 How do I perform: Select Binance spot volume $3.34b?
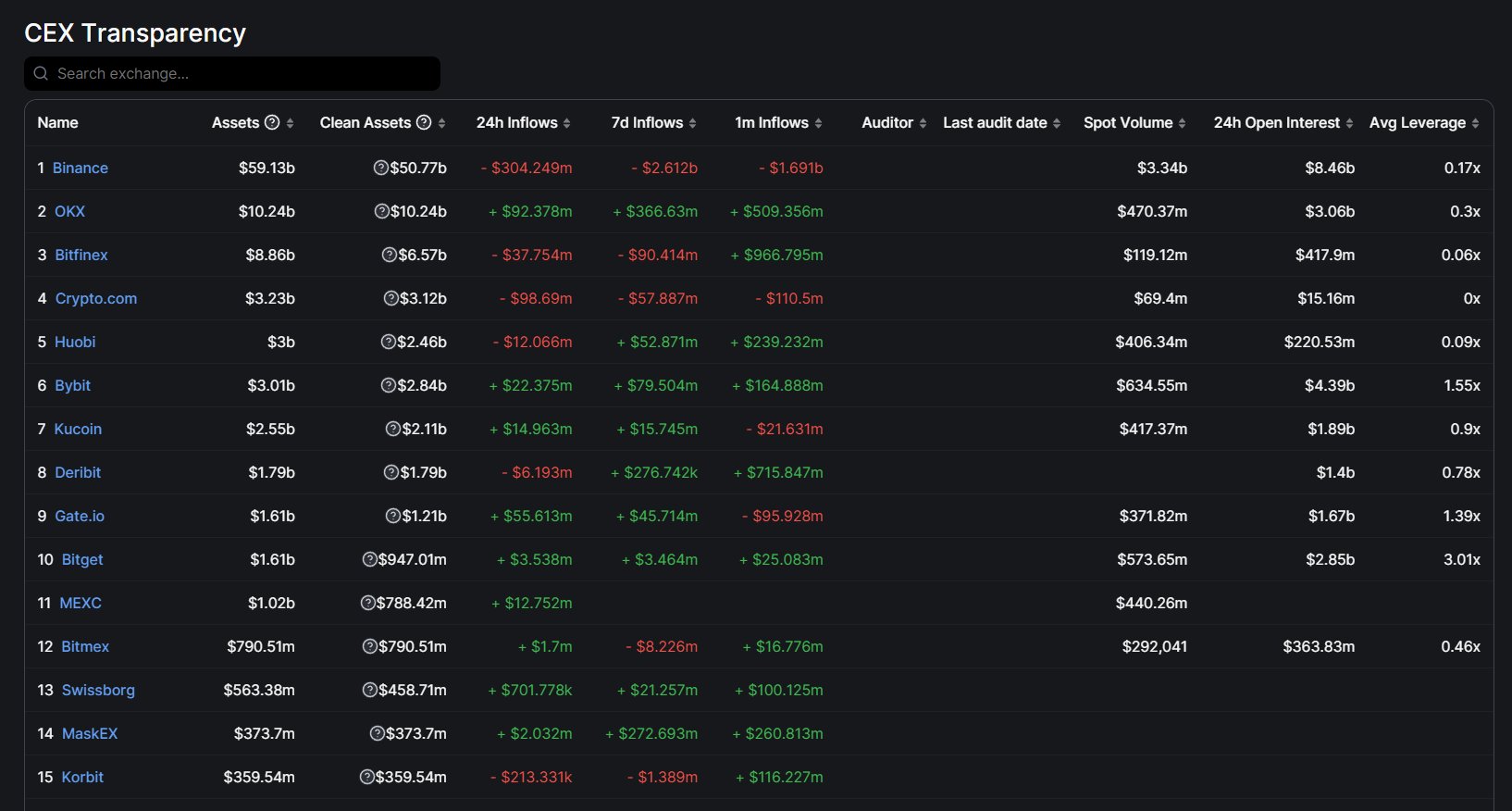click(x=1162, y=168)
